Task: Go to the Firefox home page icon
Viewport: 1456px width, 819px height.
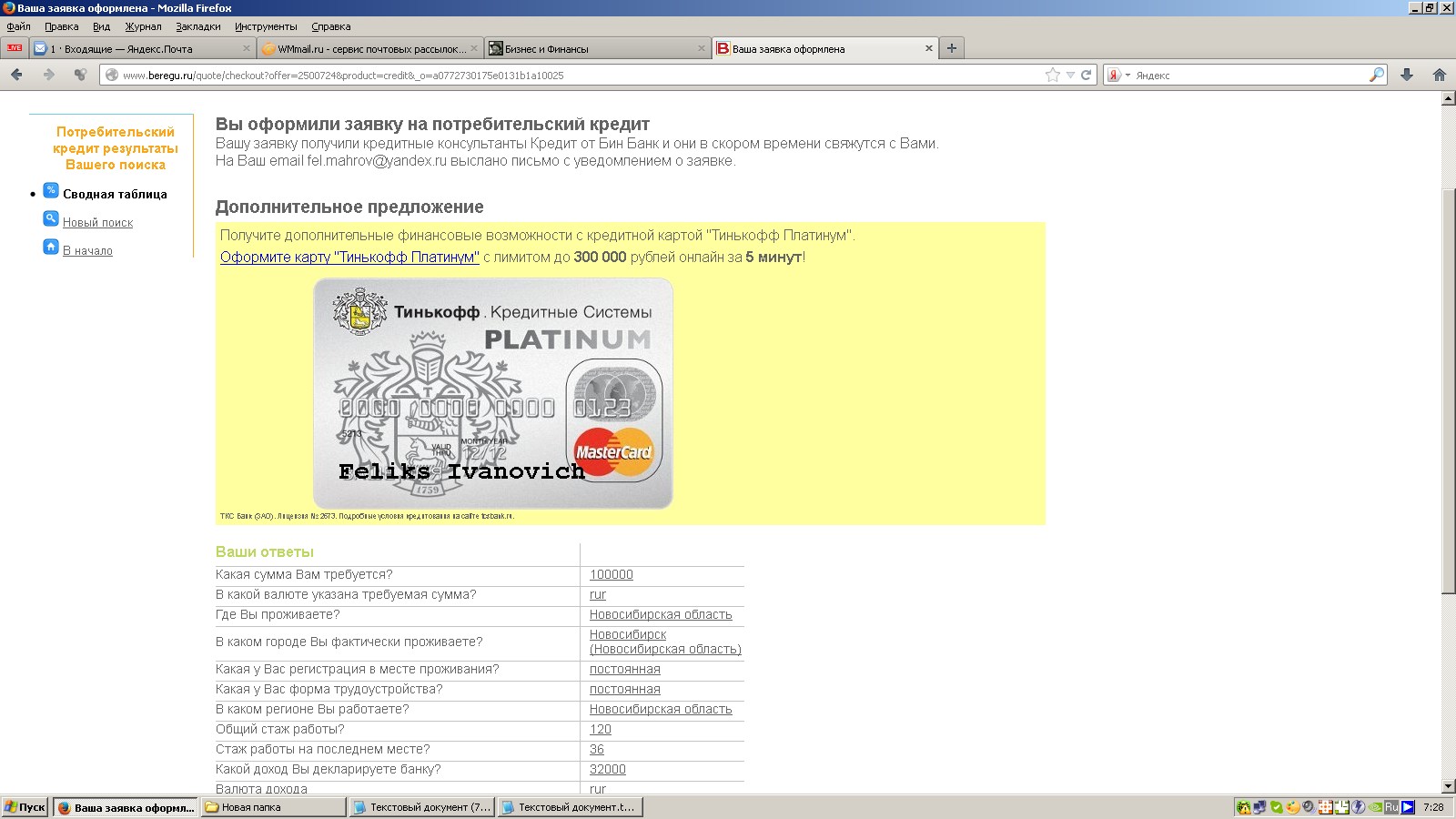Action: [1440, 75]
